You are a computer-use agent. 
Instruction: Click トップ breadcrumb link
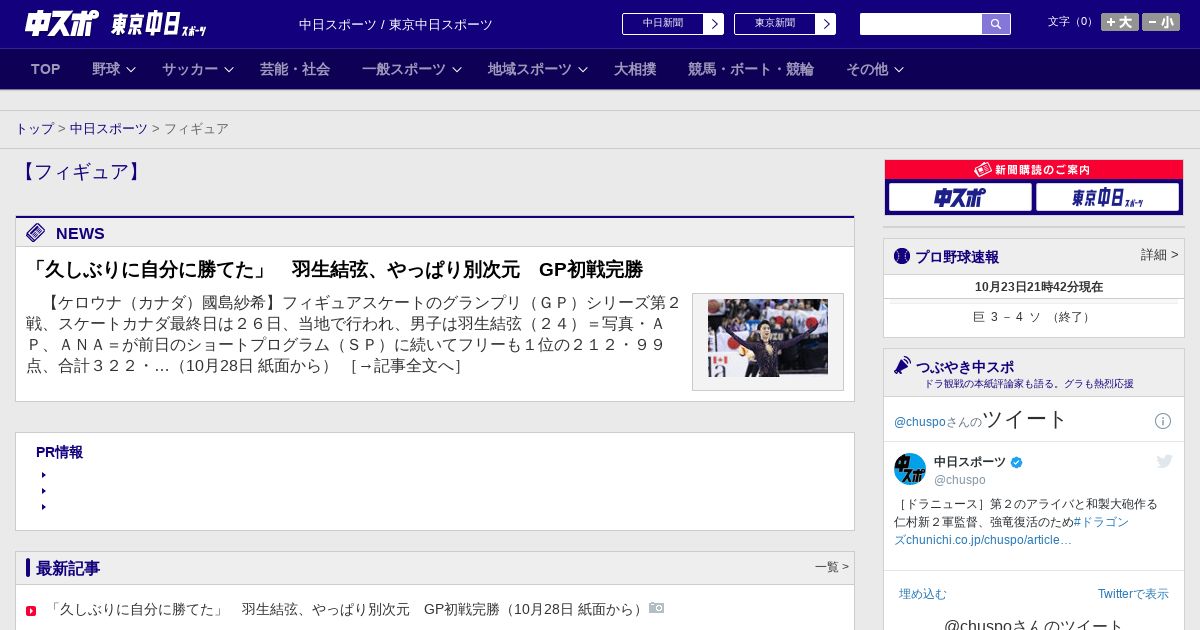pyautogui.click(x=34, y=129)
